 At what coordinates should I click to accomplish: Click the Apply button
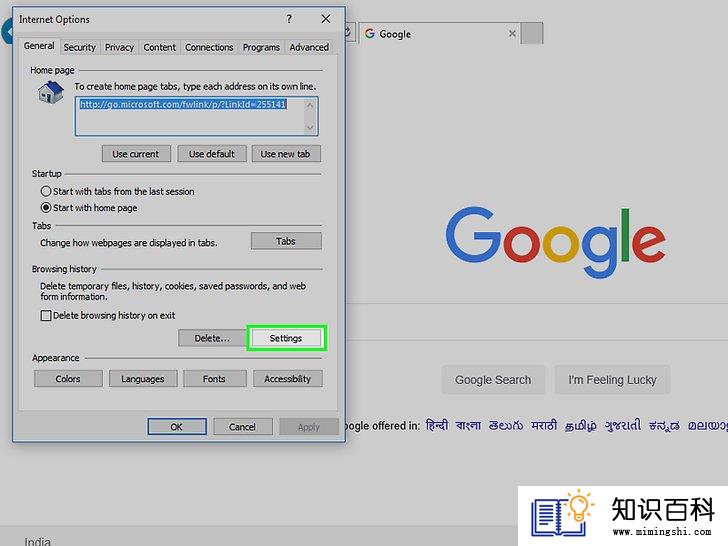(309, 427)
